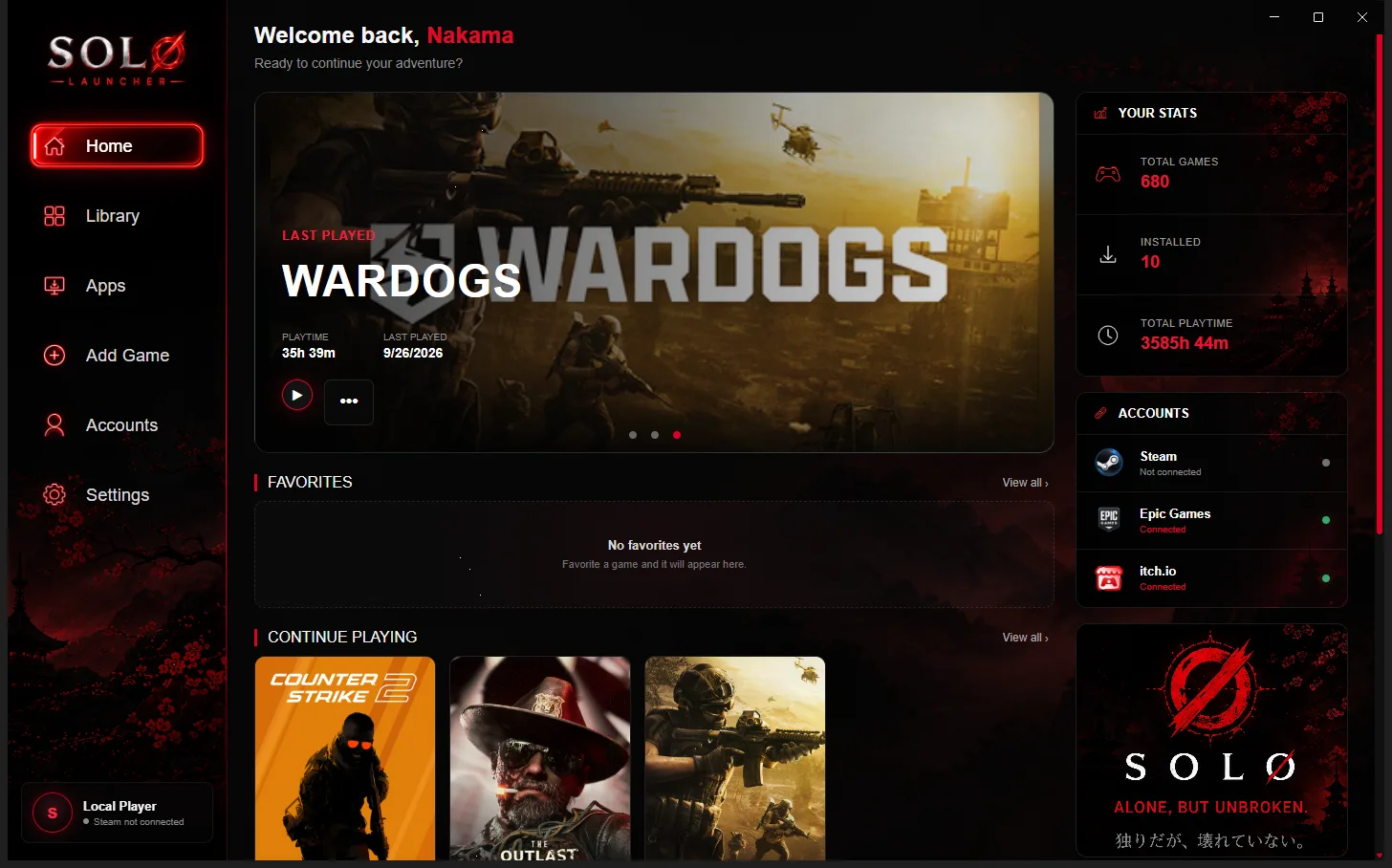
Task: Maximize the Solo Launcher window
Action: (x=1318, y=17)
